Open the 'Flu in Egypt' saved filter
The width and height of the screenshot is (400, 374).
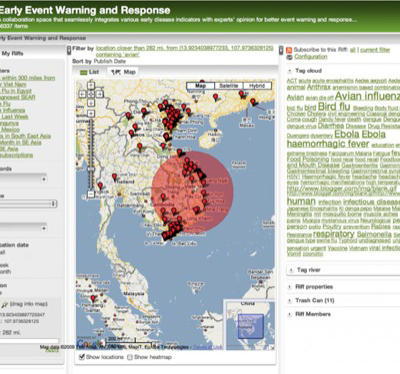(x=16, y=91)
